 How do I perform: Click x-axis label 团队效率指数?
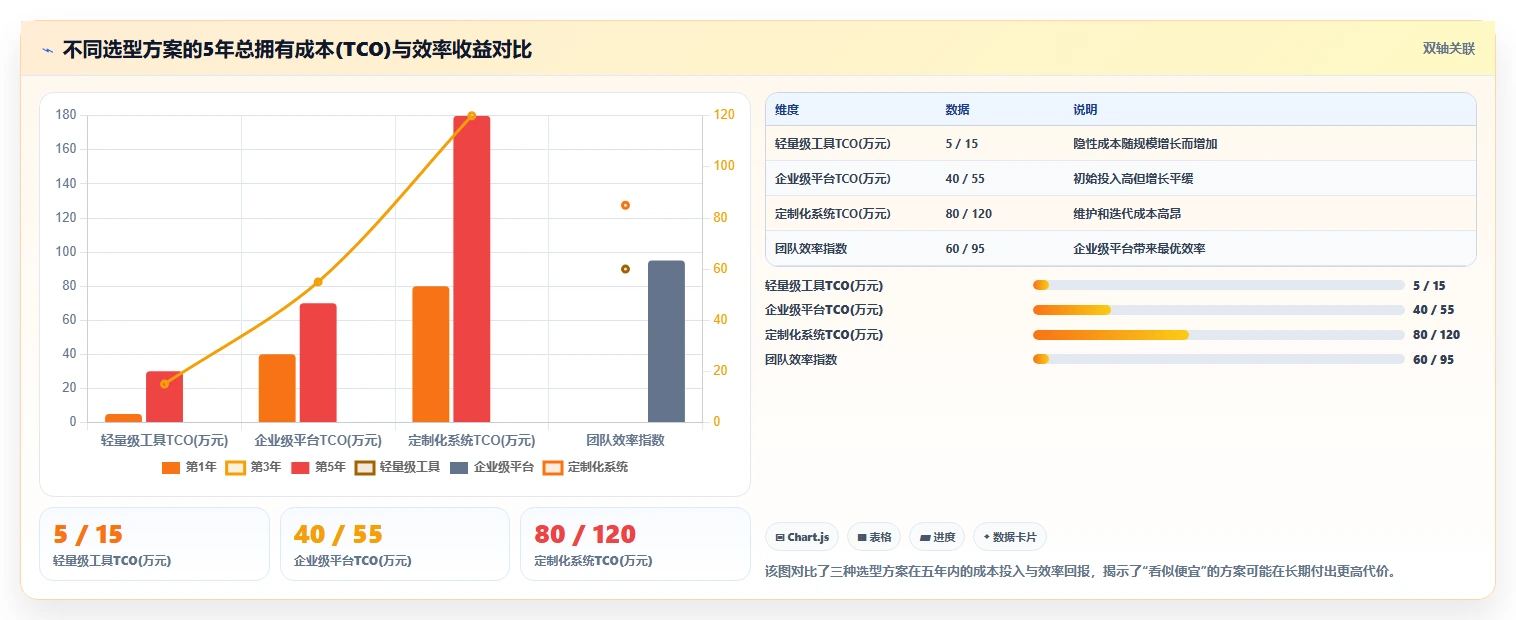click(x=625, y=440)
